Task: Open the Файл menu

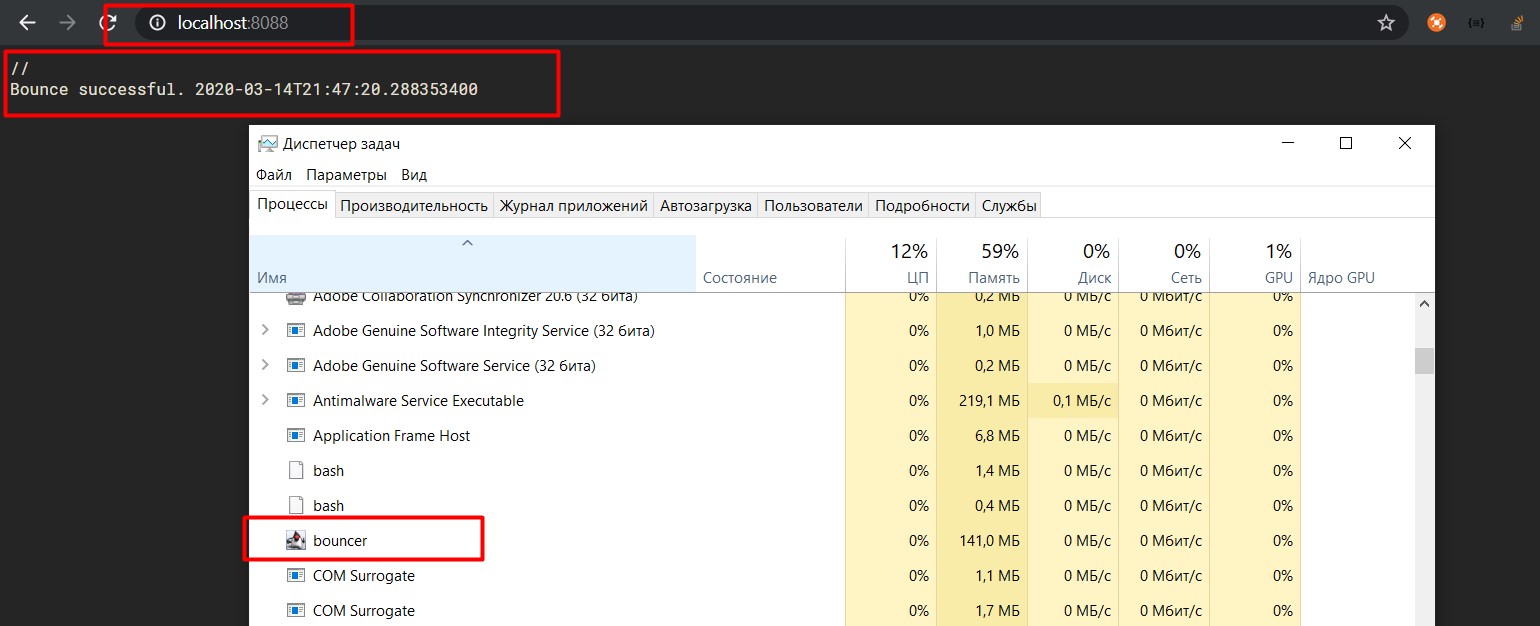Action: tap(273, 174)
